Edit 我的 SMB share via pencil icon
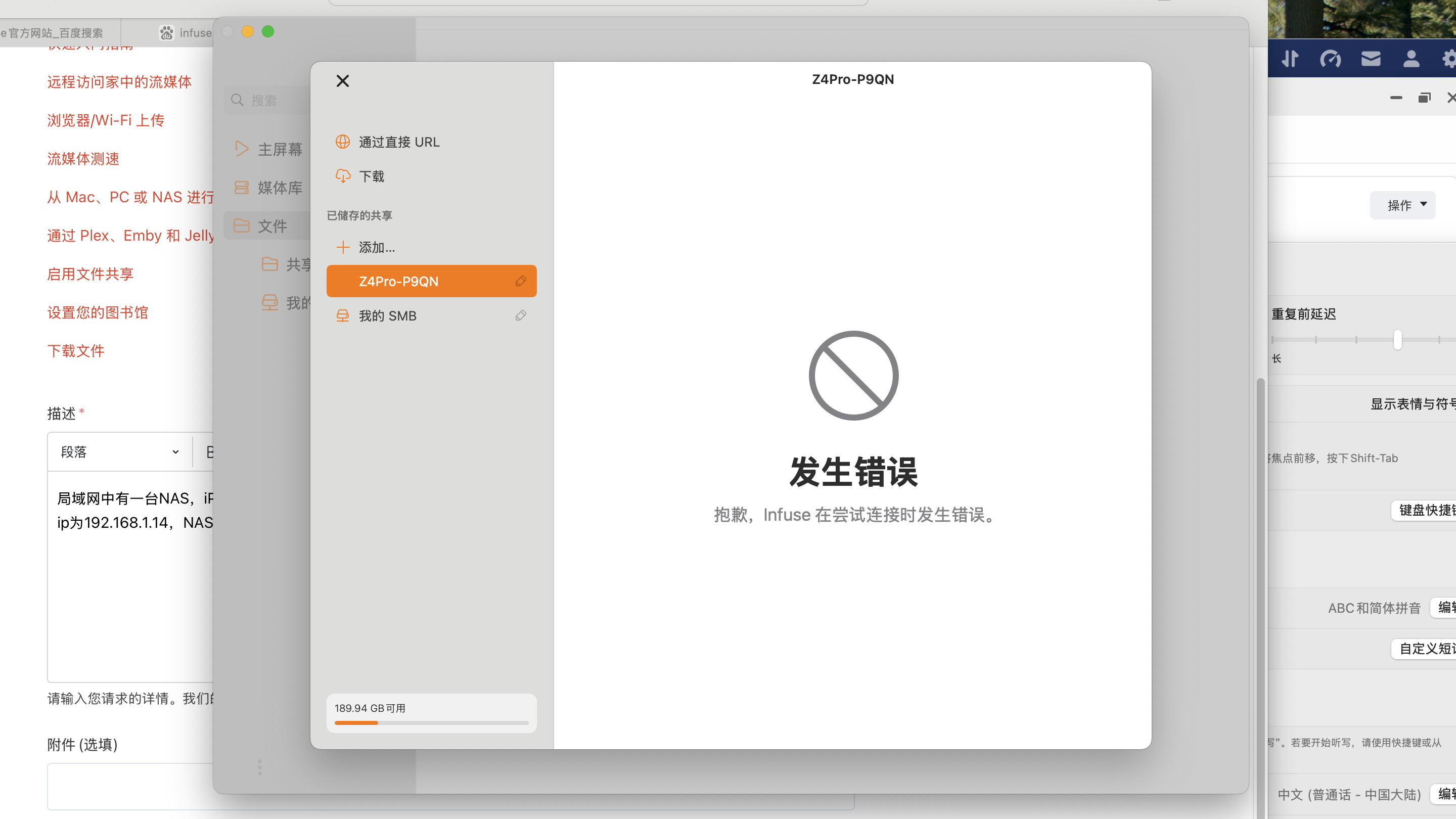This screenshot has width=1456, height=819. click(521, 315)
